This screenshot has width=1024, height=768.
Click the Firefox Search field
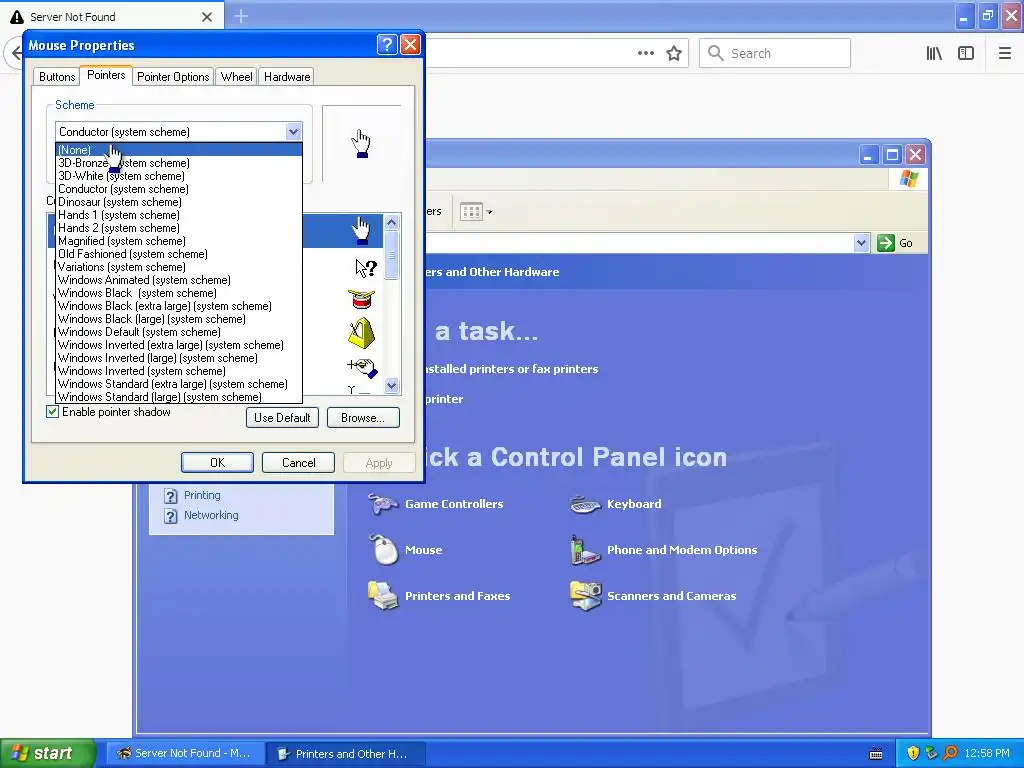tap(775, 53)
